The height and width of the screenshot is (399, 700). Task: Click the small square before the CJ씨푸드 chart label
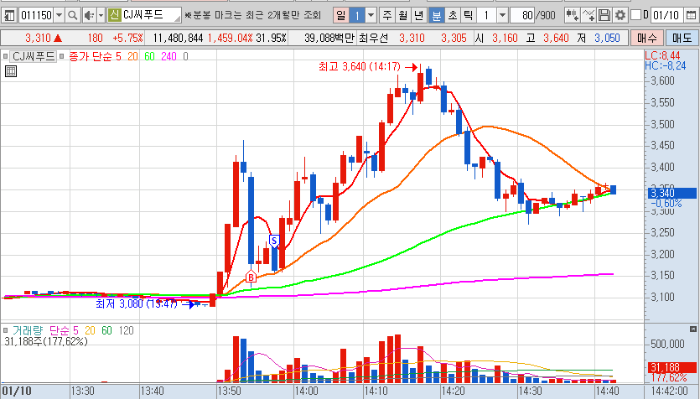5,57
